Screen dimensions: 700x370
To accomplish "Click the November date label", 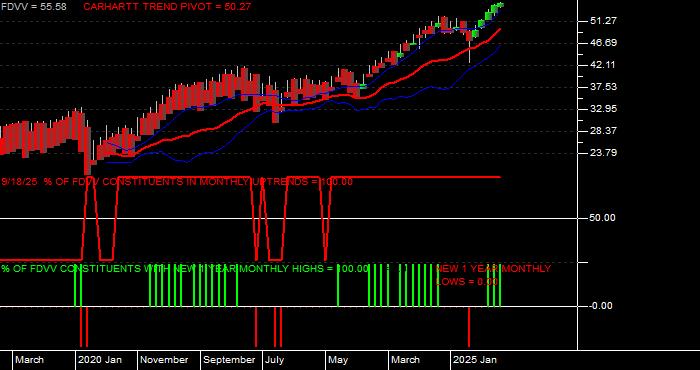I will 164,360.
